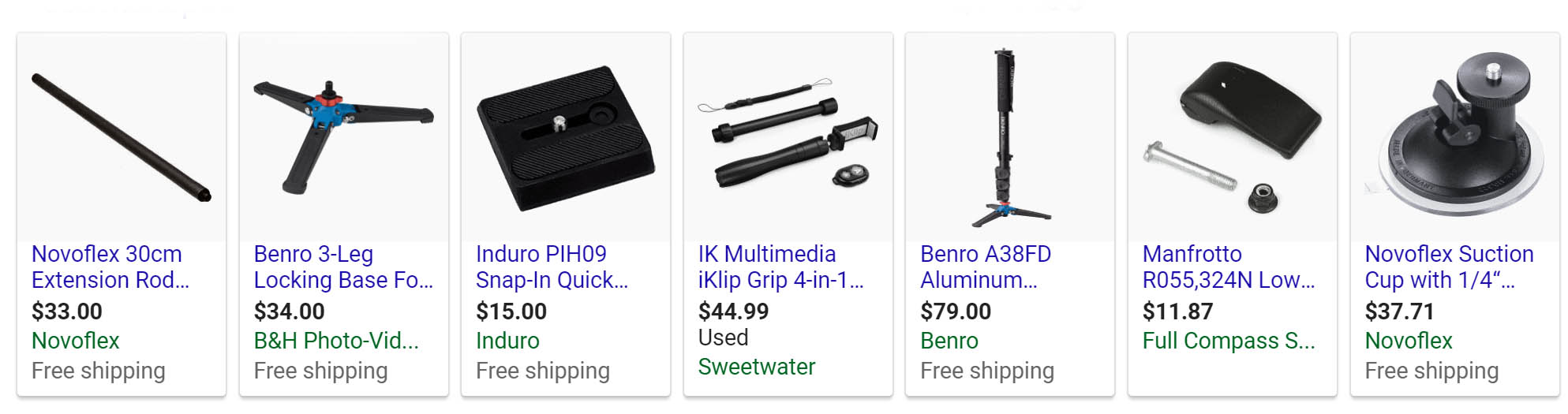
Task: Open the Benro A38FD Aluminum title link
Action: coord(986,267)
